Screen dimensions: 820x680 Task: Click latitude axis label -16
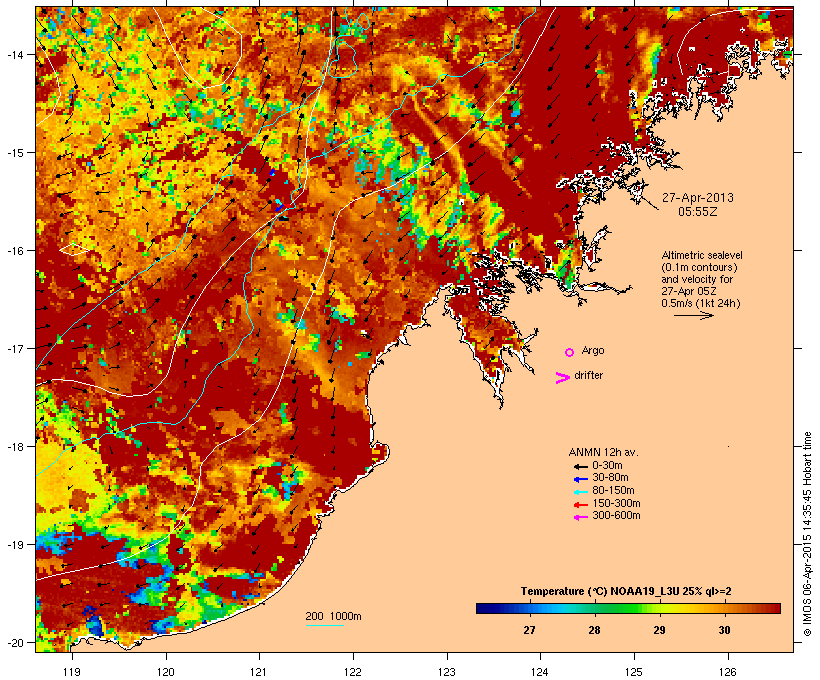pos(15,251)
